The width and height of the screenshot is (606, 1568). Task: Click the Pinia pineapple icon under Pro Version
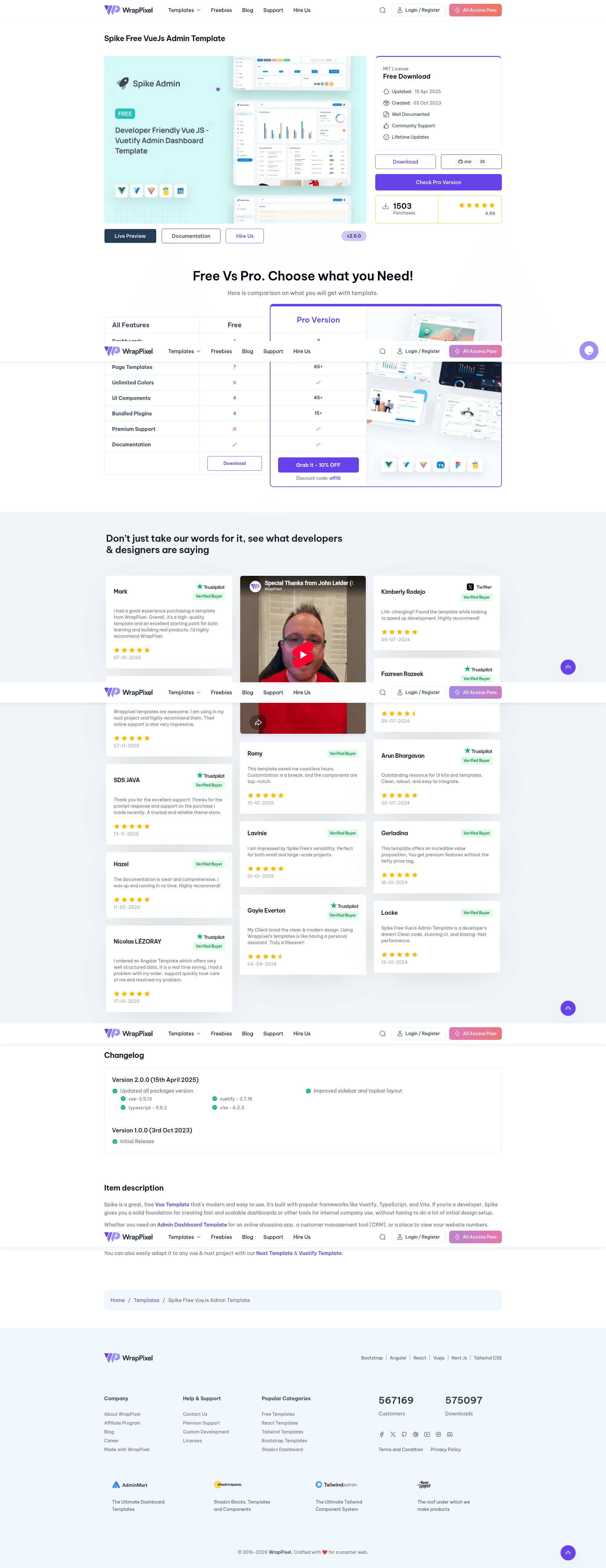tap(475, 465)
